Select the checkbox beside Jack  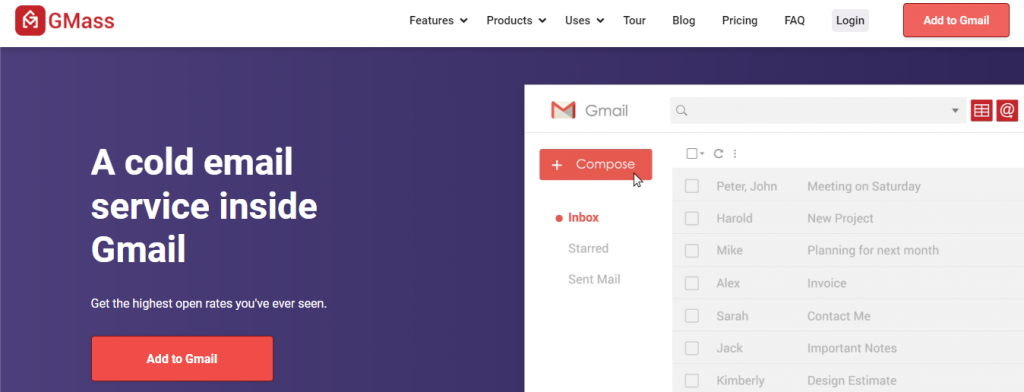pyautogui.click(x=692, y=348)
